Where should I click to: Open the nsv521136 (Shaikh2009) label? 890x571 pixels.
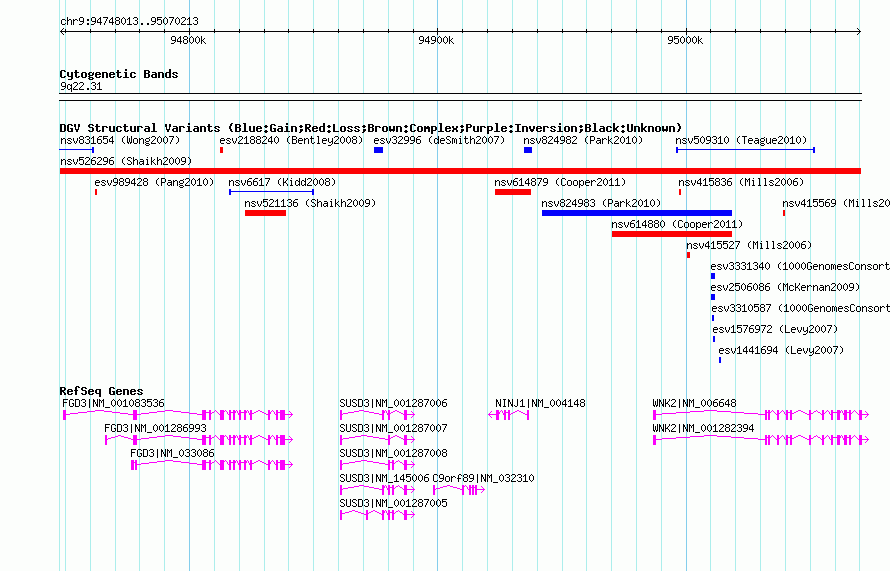[310, 203]
